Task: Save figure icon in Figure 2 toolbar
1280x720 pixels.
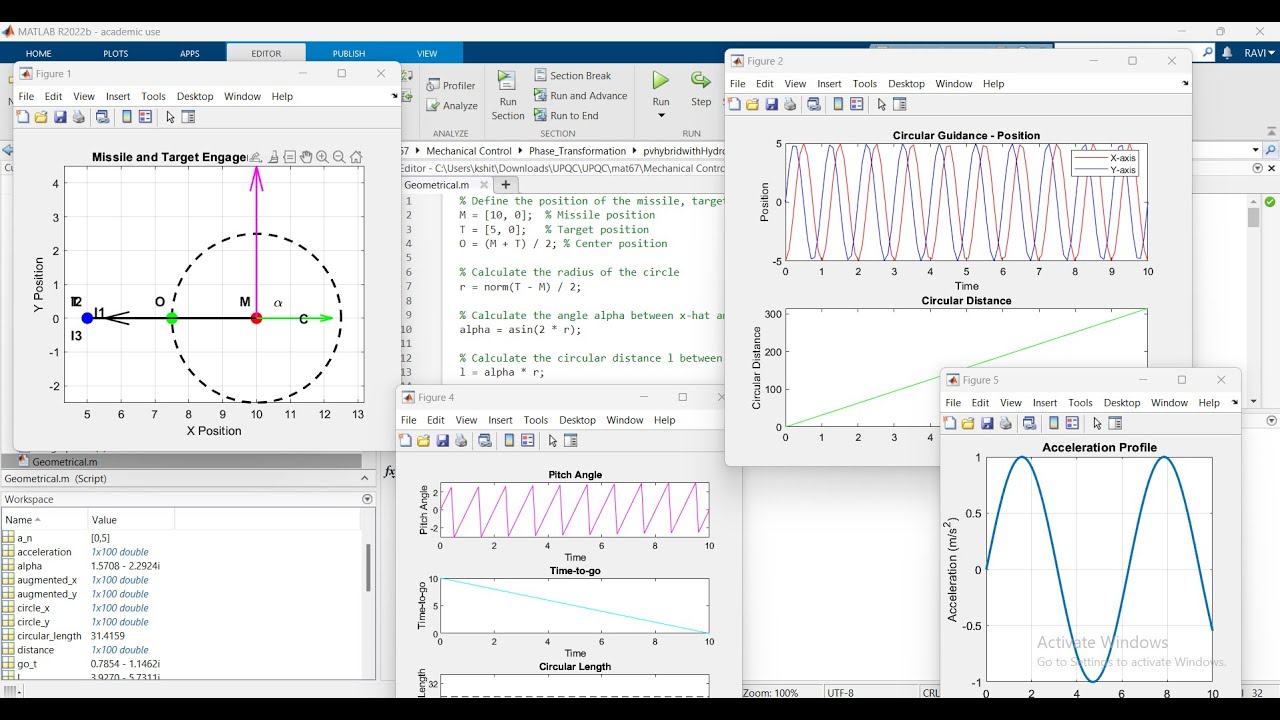Action: pos(772,104)
